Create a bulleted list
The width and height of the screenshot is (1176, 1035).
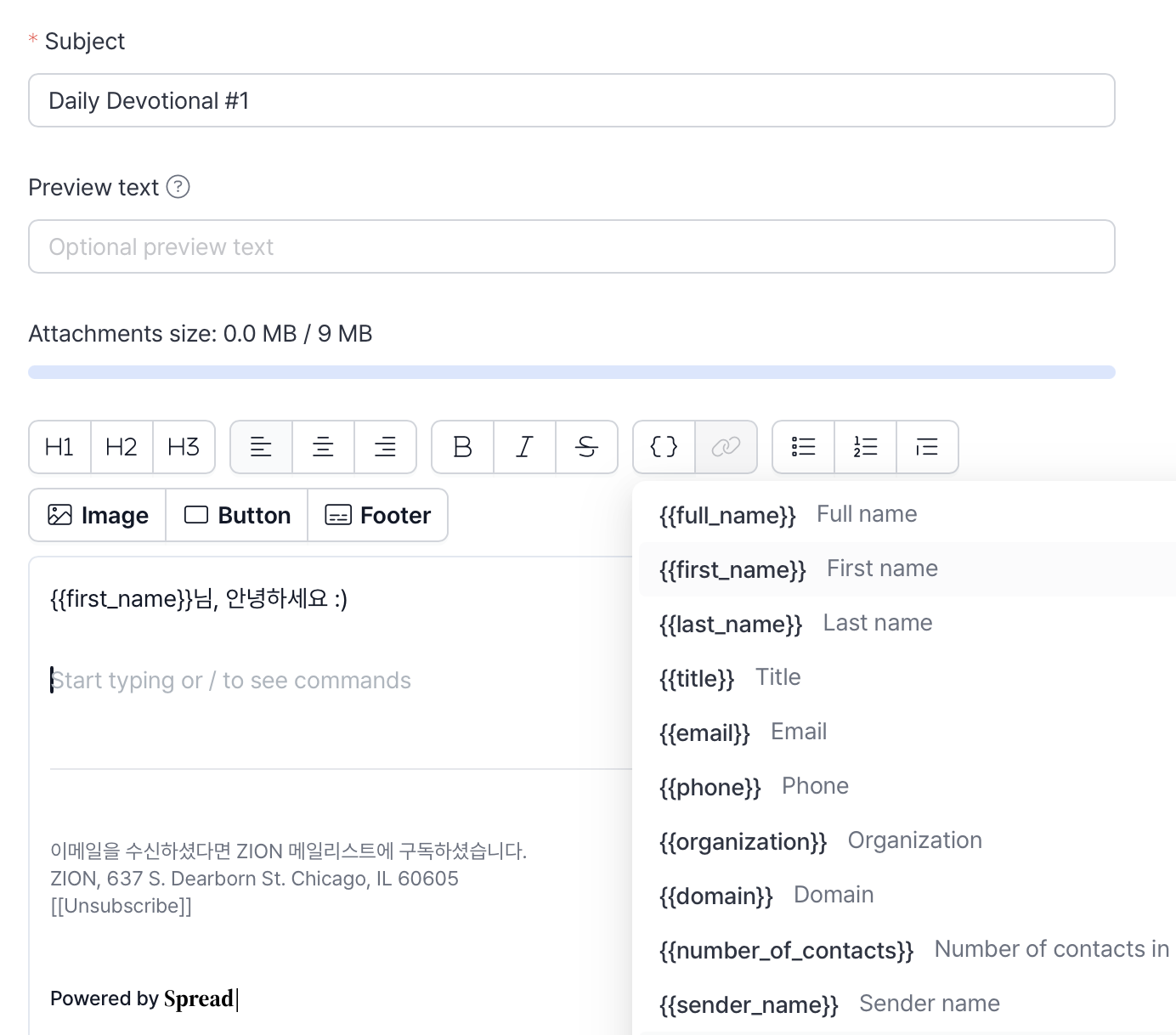pyautogui.click(x=802, y=447)
